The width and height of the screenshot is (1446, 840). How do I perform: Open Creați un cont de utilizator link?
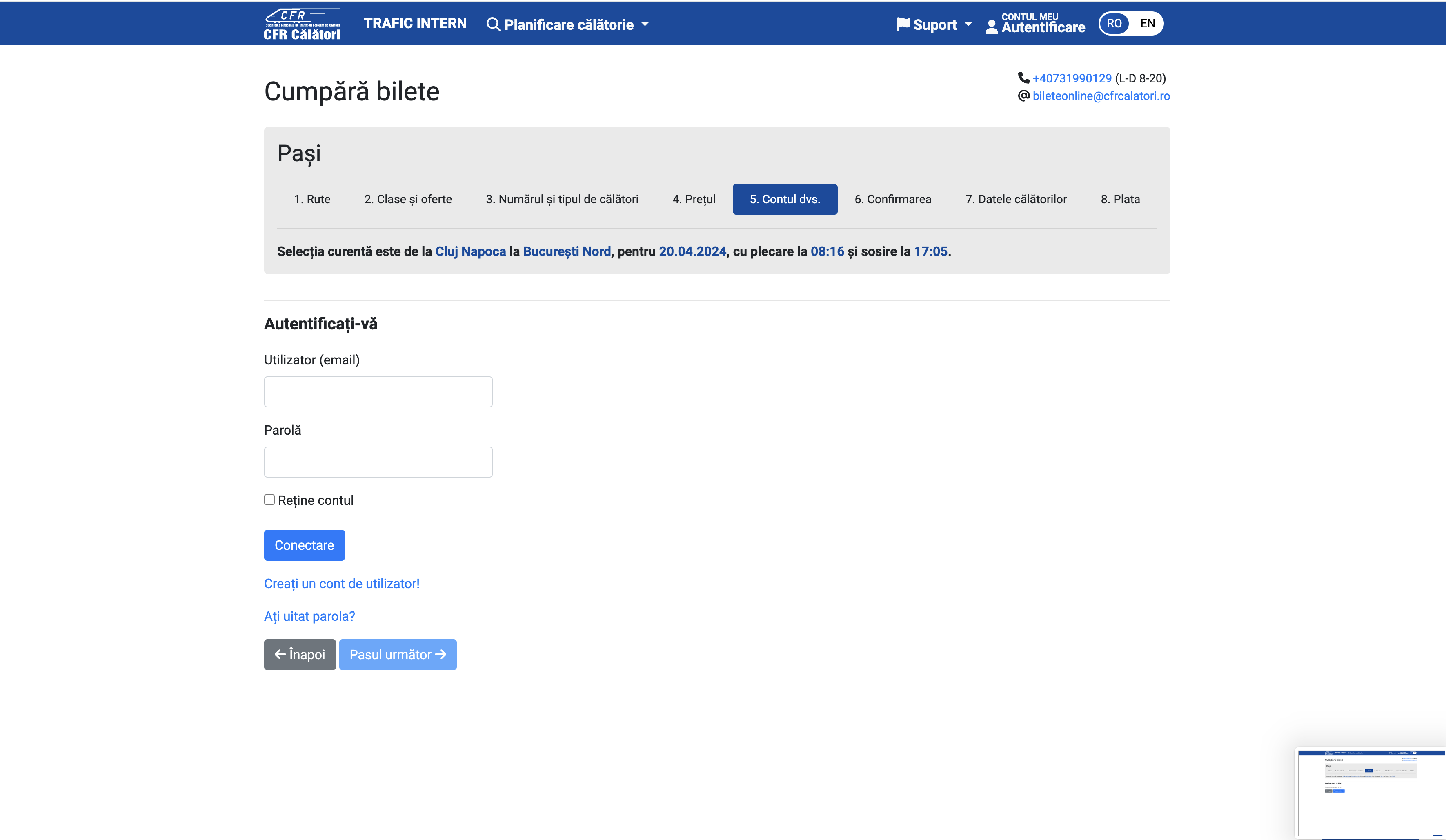click(341, 584)
